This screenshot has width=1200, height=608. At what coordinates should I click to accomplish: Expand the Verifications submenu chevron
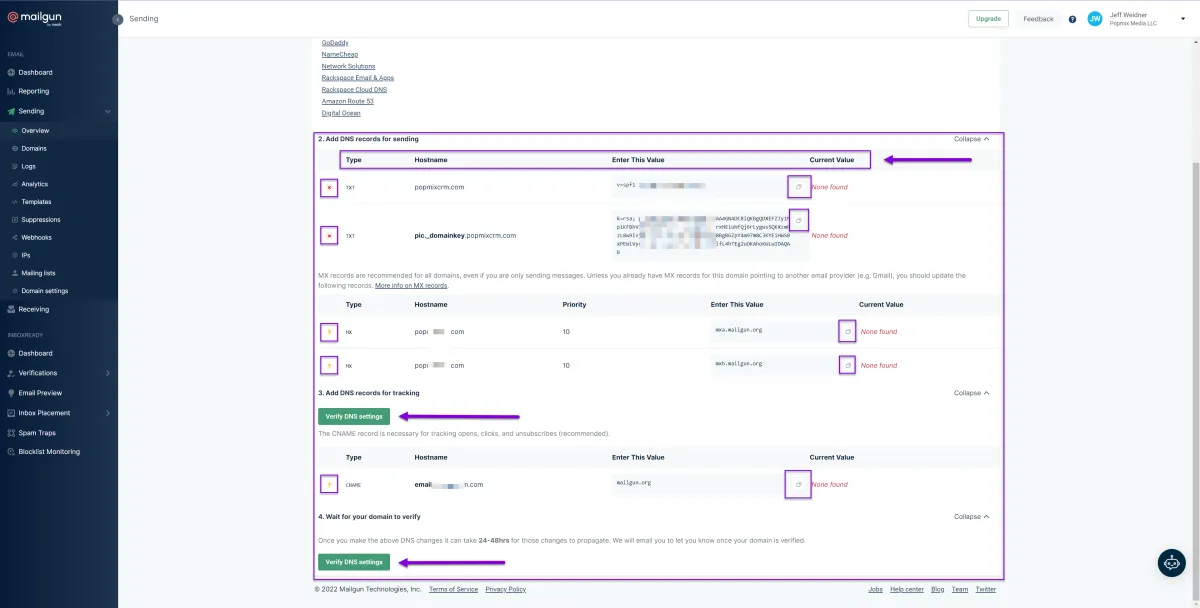coord(107,373)
